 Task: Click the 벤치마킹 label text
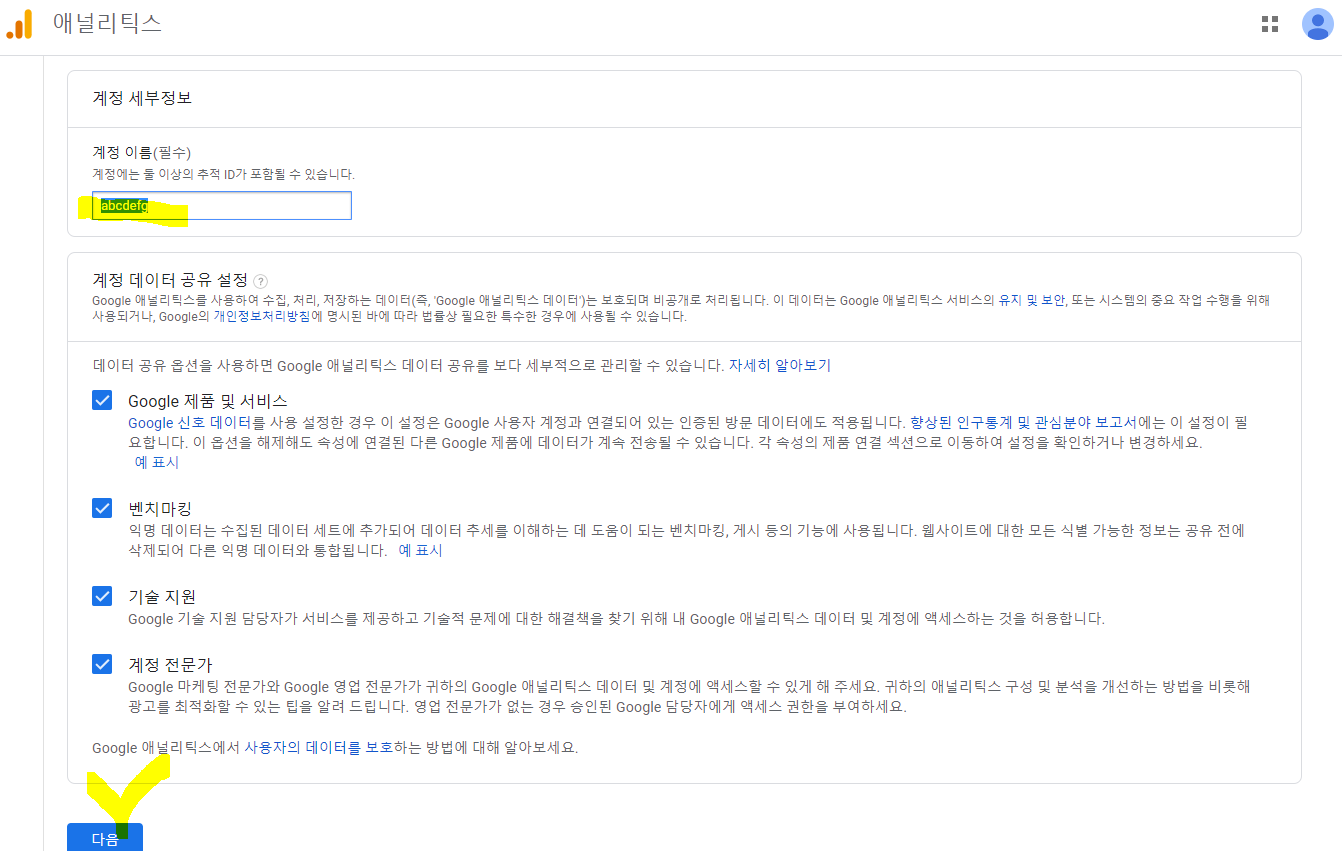point(160,509)
